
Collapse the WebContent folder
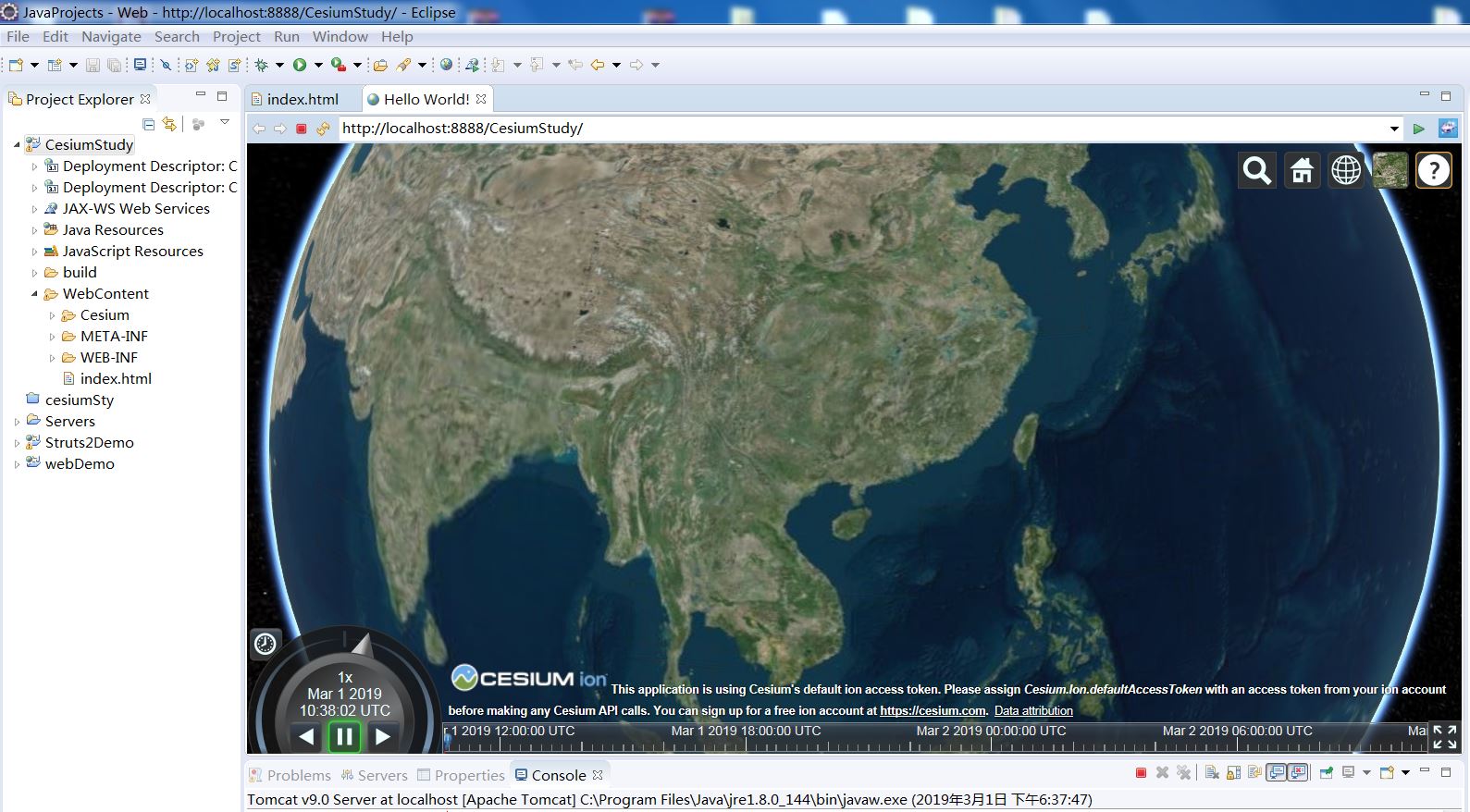[x=34, y=294]
